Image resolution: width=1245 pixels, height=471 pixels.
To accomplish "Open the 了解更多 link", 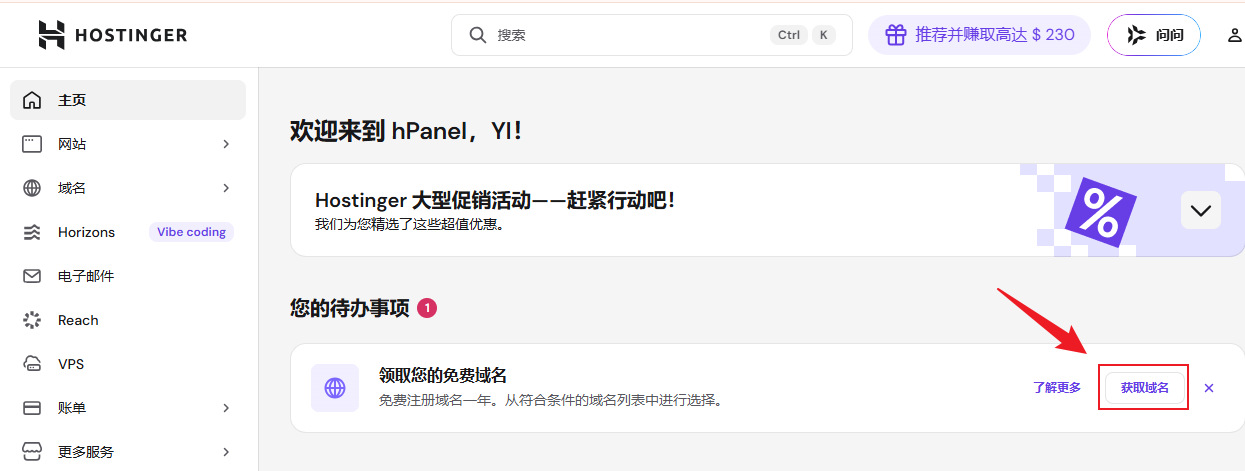I will tap(1057, 387).
